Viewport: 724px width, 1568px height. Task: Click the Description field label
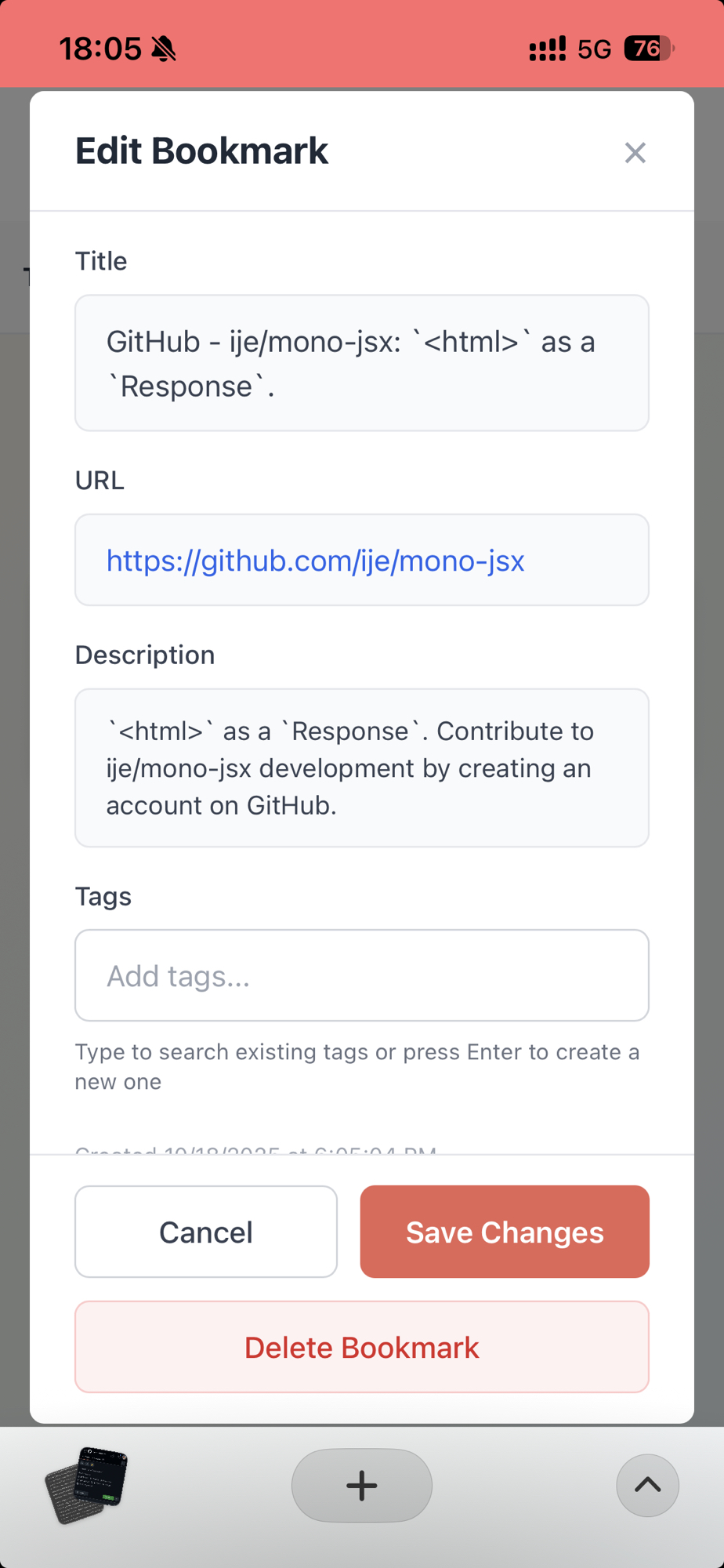click(x=145, y=655)
